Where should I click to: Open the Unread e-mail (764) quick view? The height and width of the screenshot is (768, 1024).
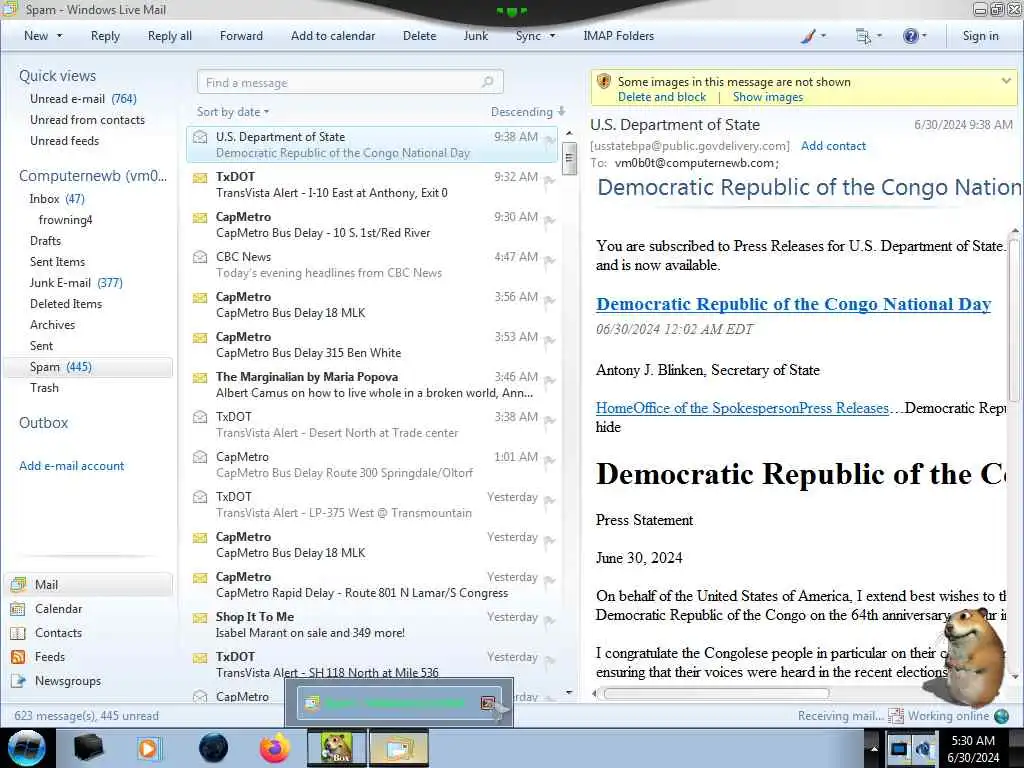pyautogui.click(x=83, y=99)
